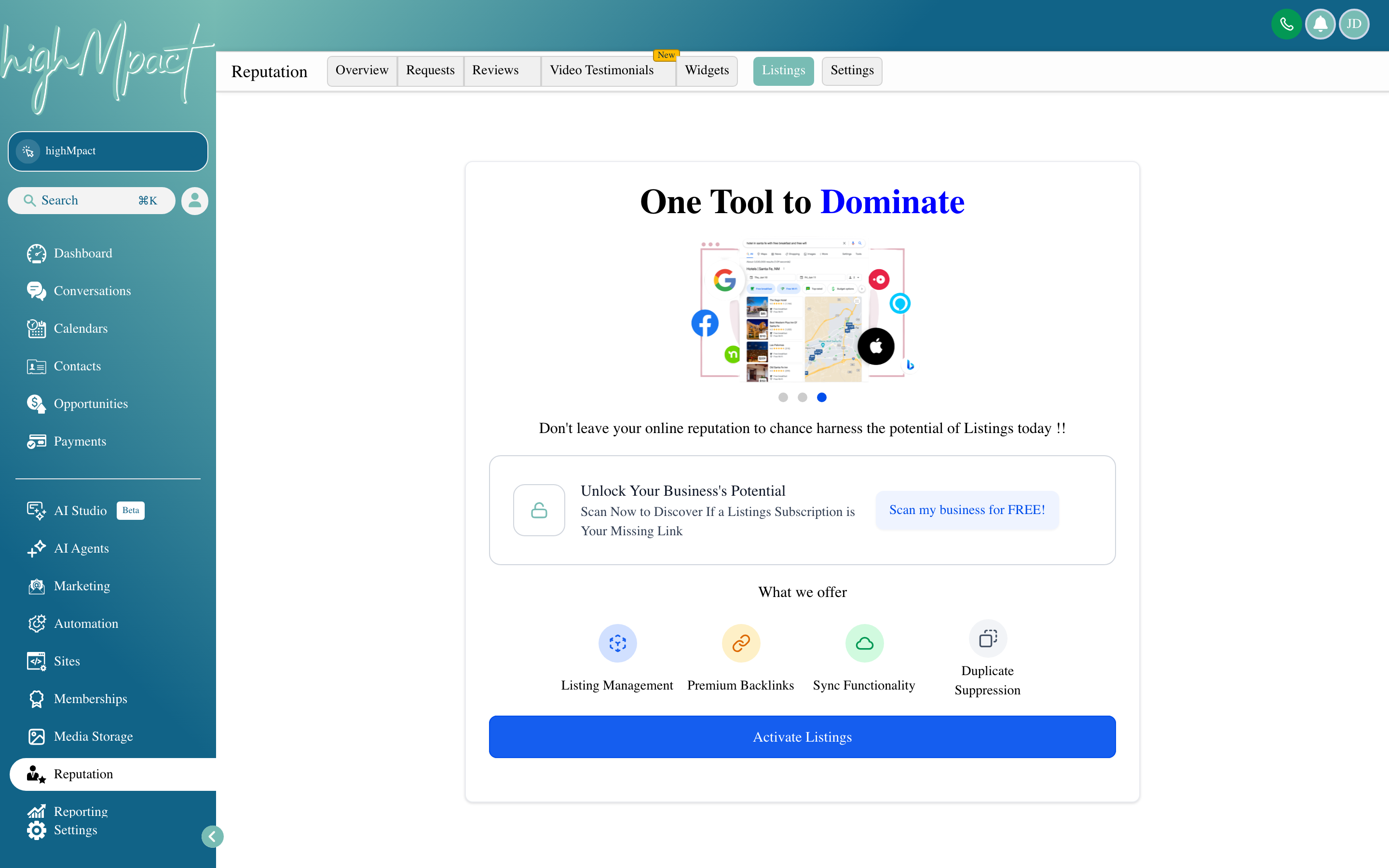Click the Activate Listings button

[803, 736]
